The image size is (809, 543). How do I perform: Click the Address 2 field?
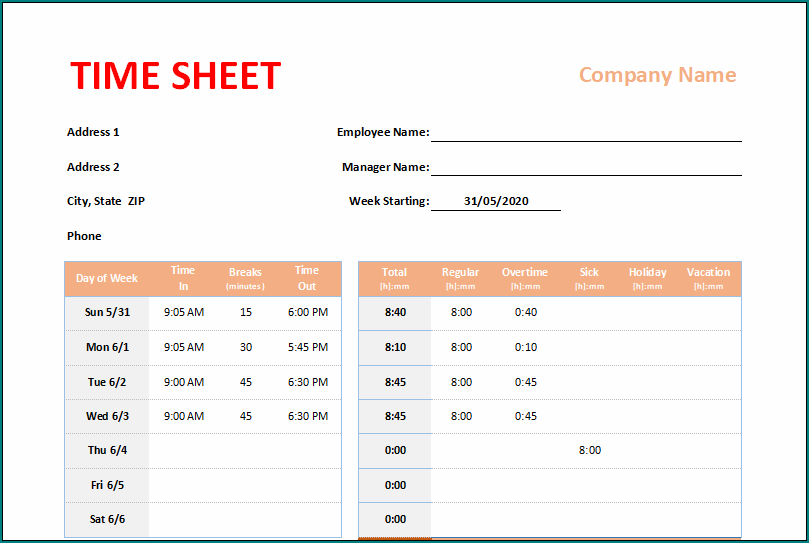click(93, 167)
